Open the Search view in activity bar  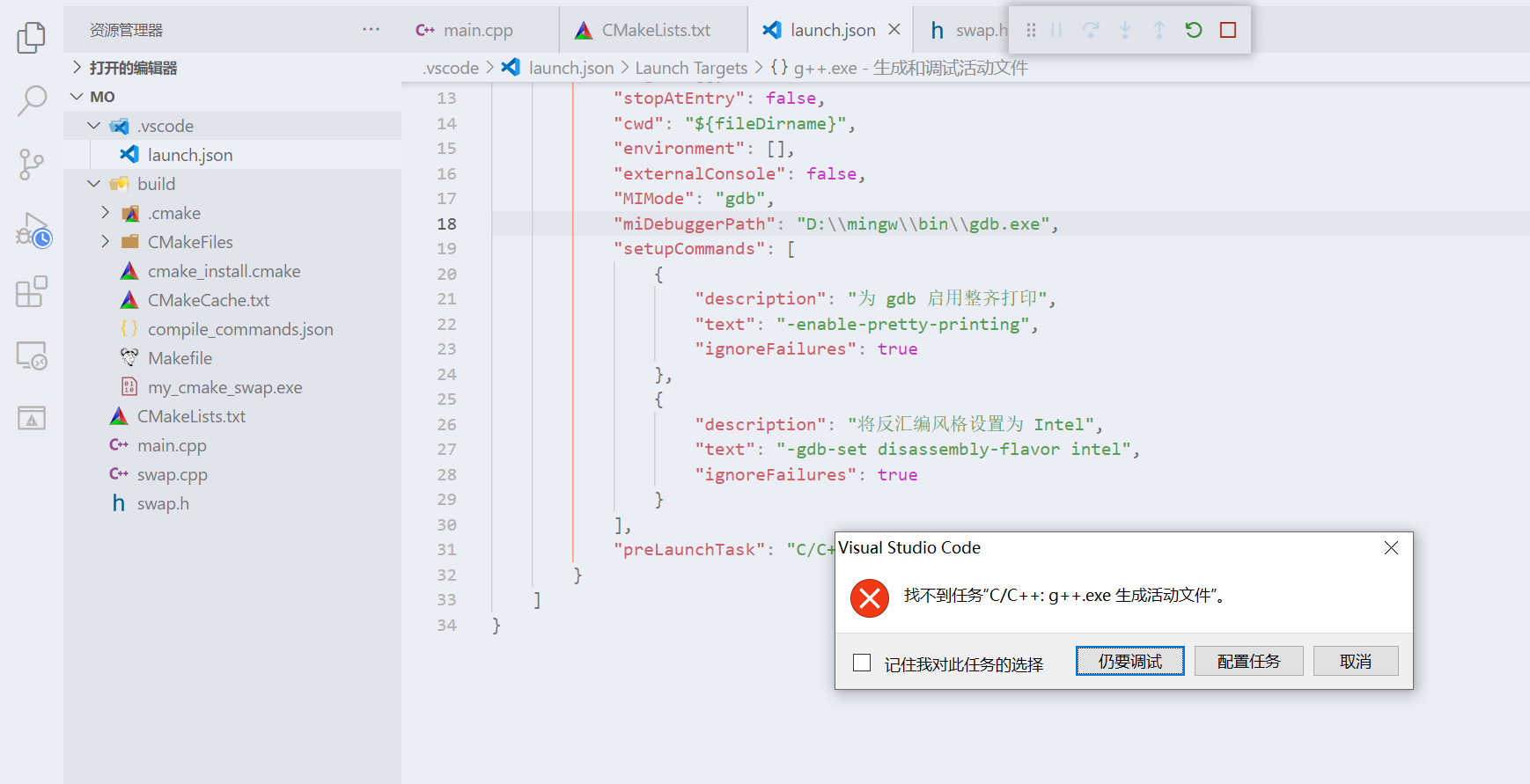[32, 101]
